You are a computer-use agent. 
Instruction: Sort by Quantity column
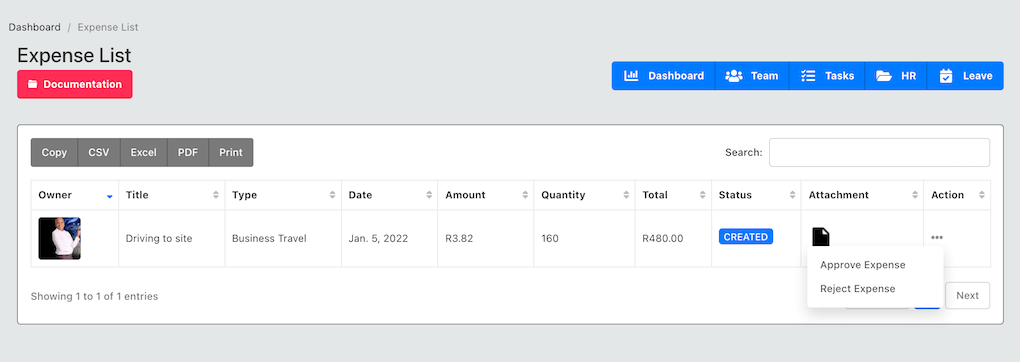(585, 195)
